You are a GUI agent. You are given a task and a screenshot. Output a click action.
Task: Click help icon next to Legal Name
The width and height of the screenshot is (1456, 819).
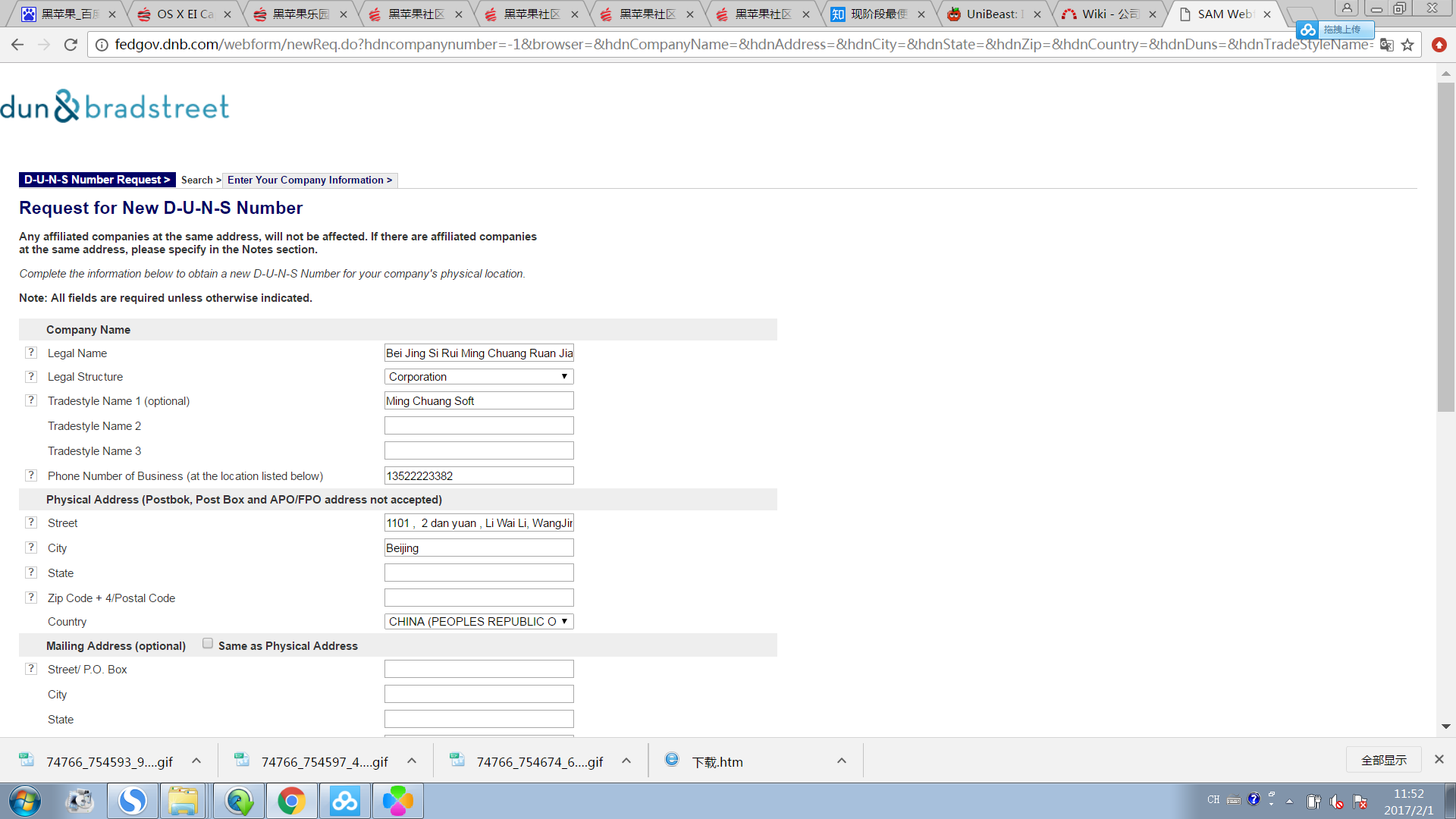pyautogui.click(x=31, y=353)
